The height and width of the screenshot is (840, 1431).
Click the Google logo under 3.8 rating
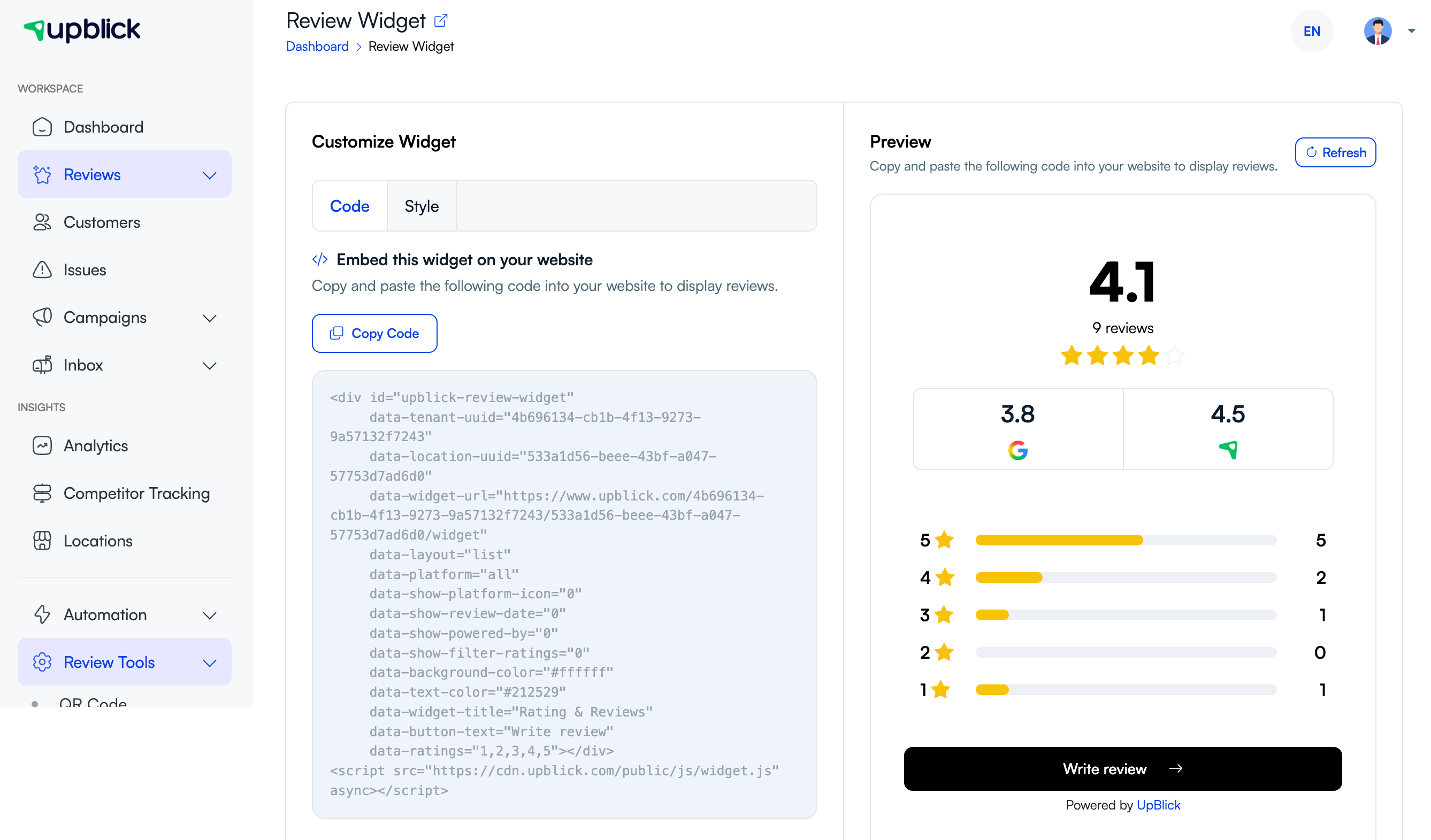[x=1019, y=451]
